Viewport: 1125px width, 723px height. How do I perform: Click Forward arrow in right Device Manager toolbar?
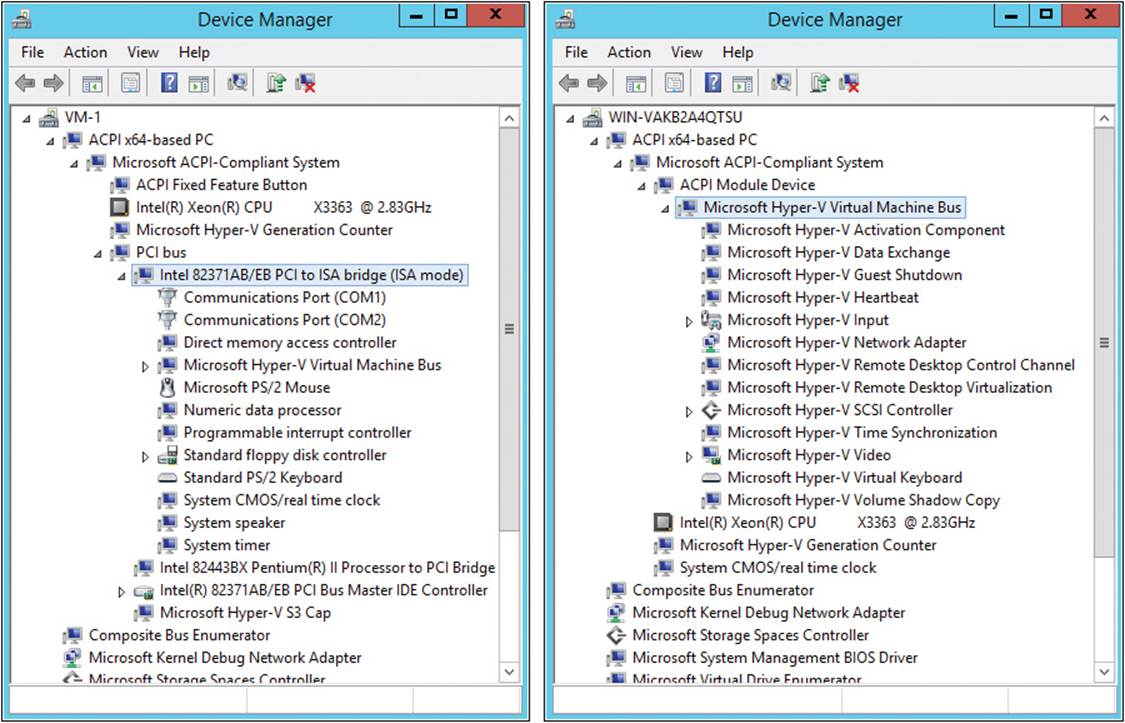tap(597, 83)
